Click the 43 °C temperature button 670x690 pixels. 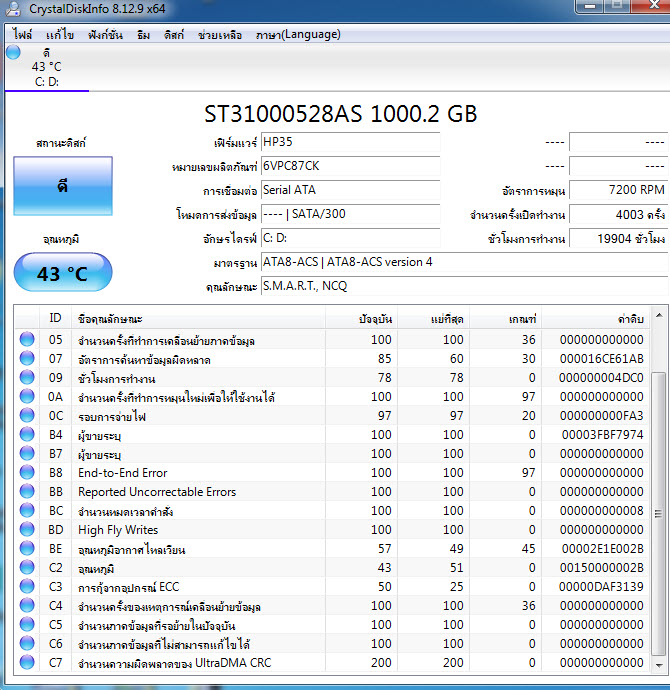click(62, 273)
